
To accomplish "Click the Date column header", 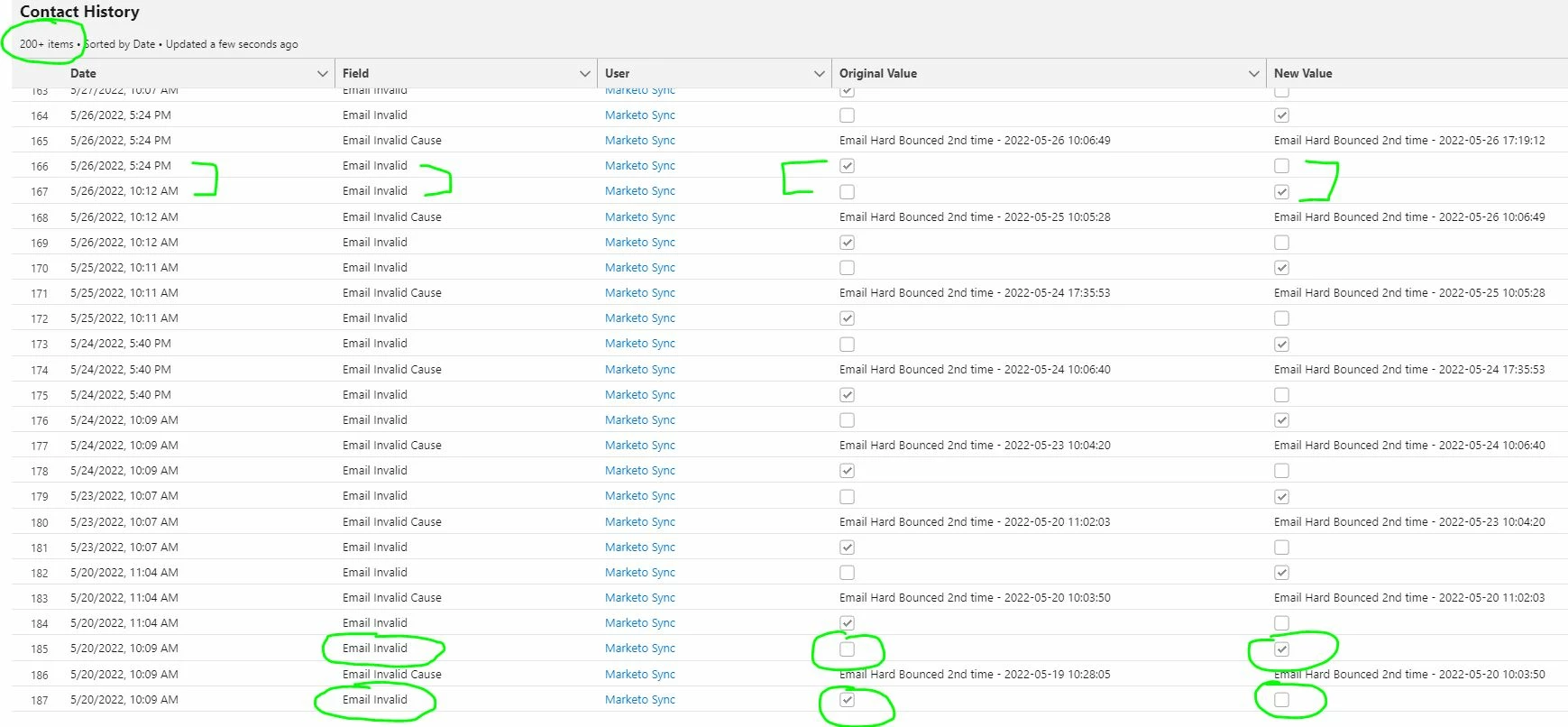I will pyautogui.click(x=83, y=73).
